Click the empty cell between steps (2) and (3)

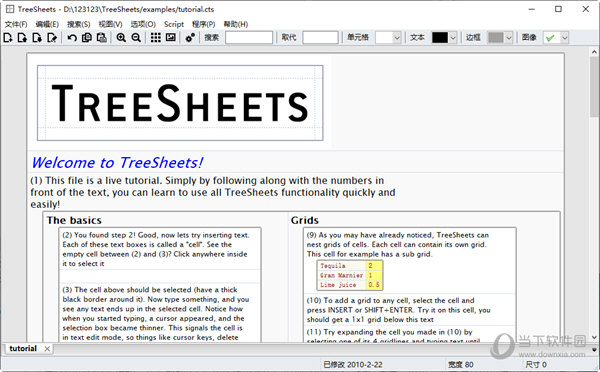[x=160, y=276]
